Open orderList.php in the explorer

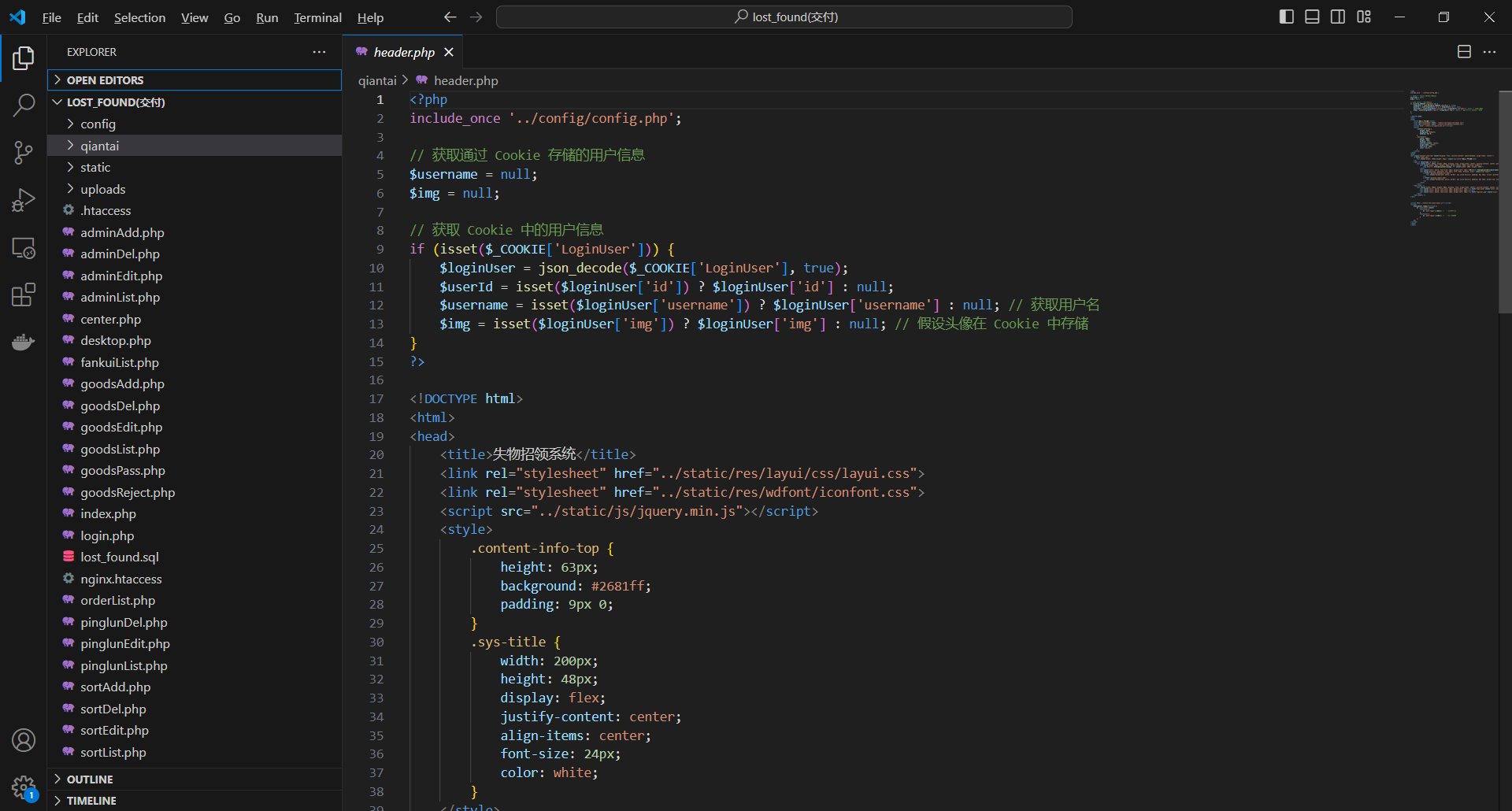tap(195, 601)
